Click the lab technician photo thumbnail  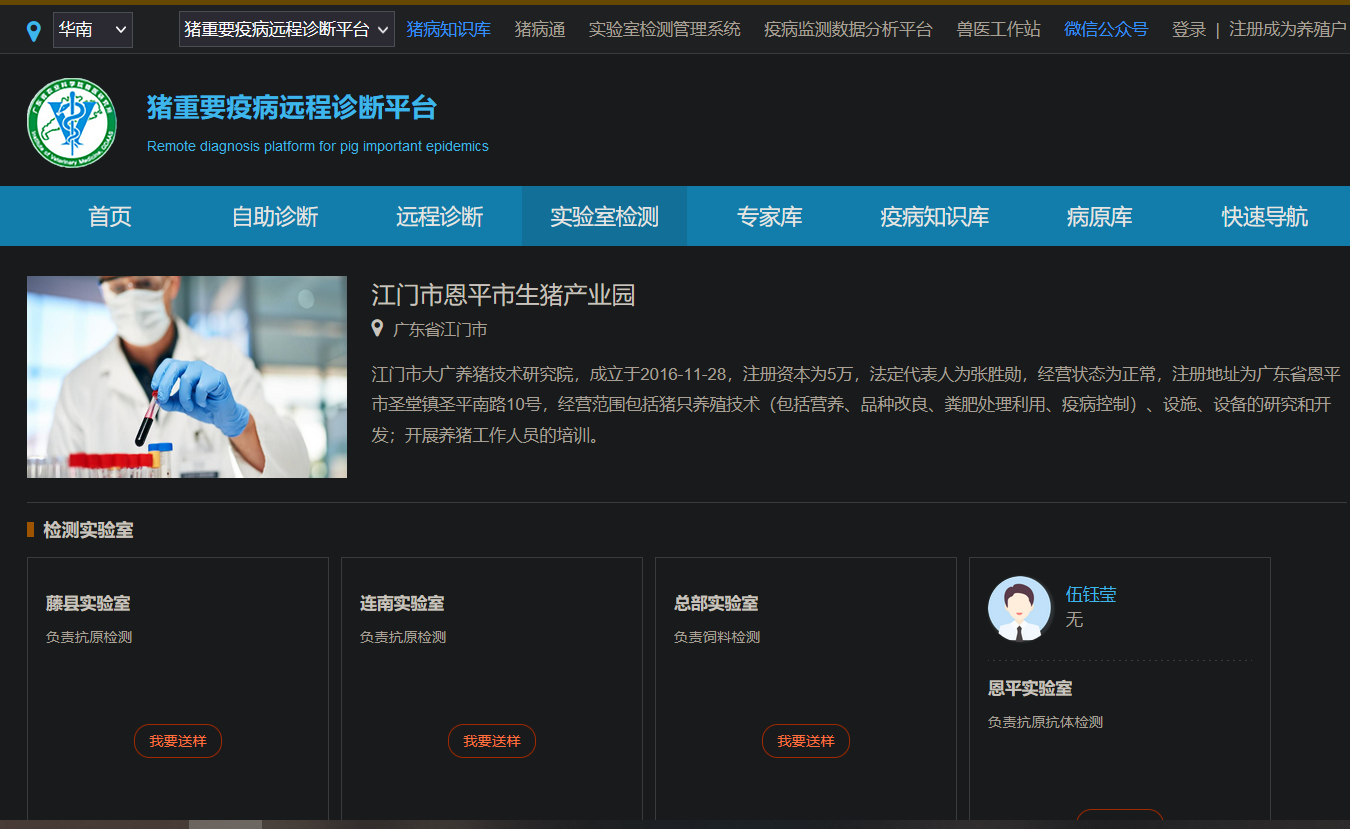tap(187, 377)
